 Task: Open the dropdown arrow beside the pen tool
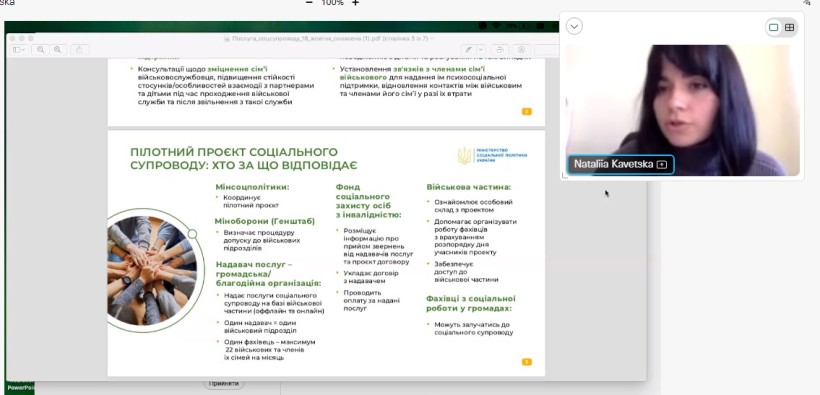pyautogui.click(x=481, y=50)
